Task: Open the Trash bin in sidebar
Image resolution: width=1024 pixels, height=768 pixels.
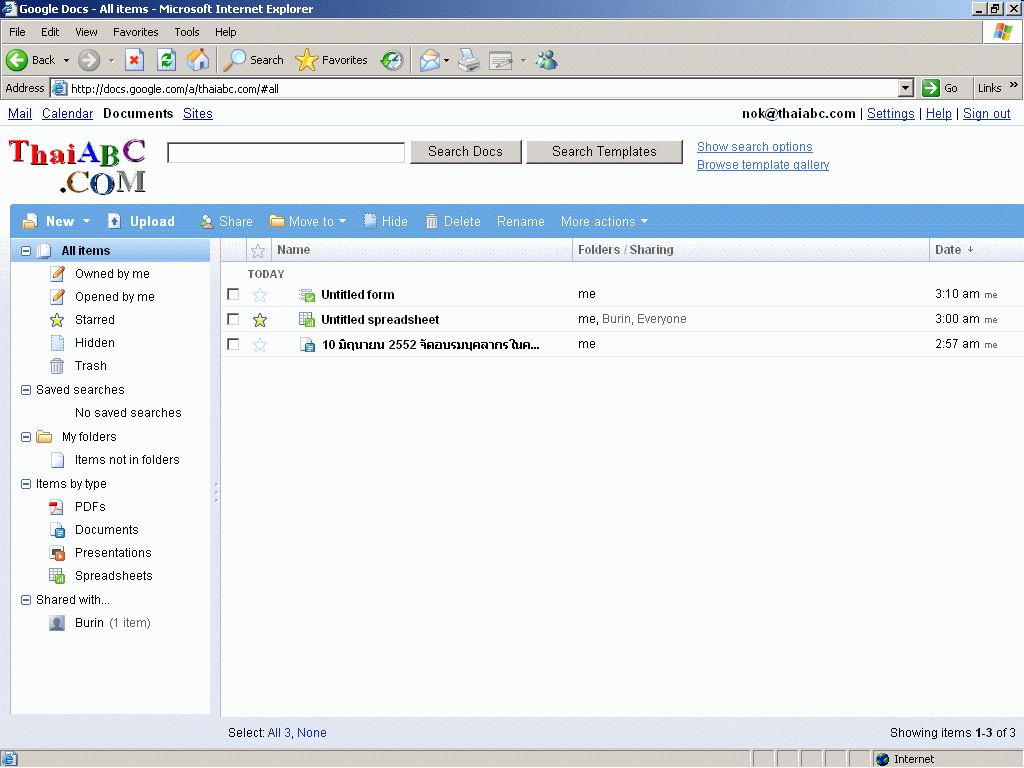Action: pos(90,366)
